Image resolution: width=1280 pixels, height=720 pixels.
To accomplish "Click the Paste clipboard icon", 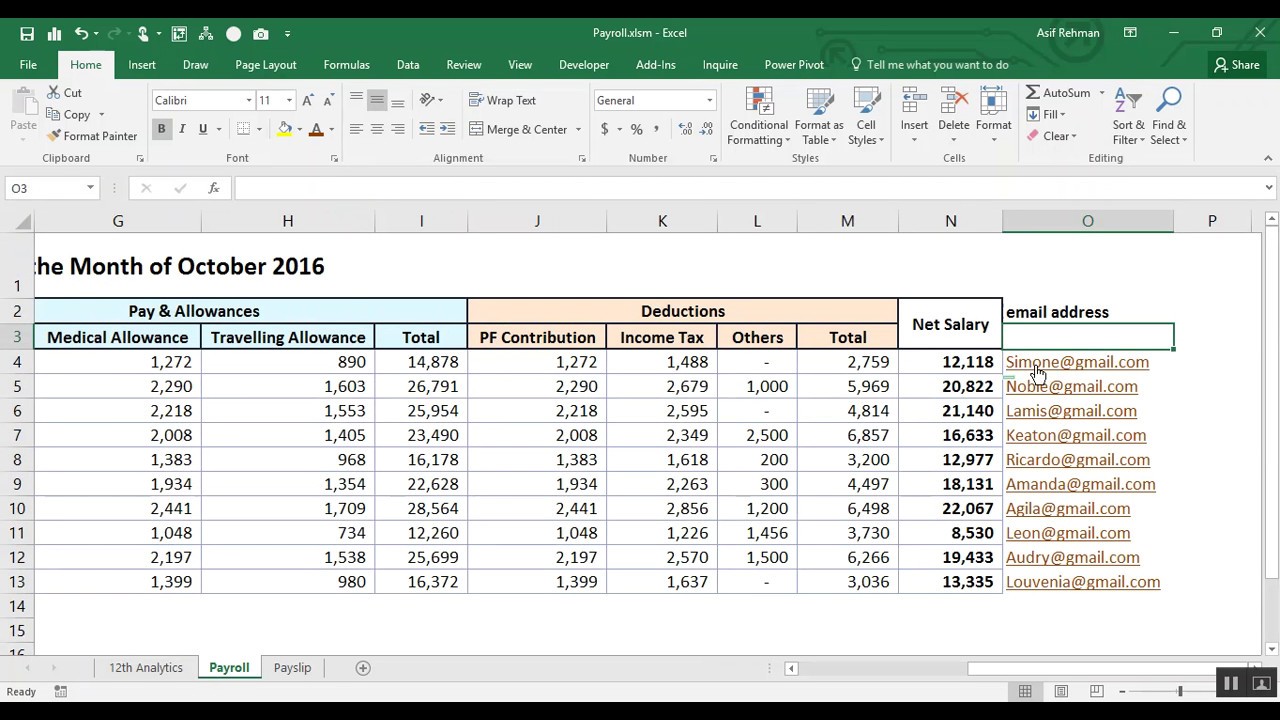I will coord(23,110).
